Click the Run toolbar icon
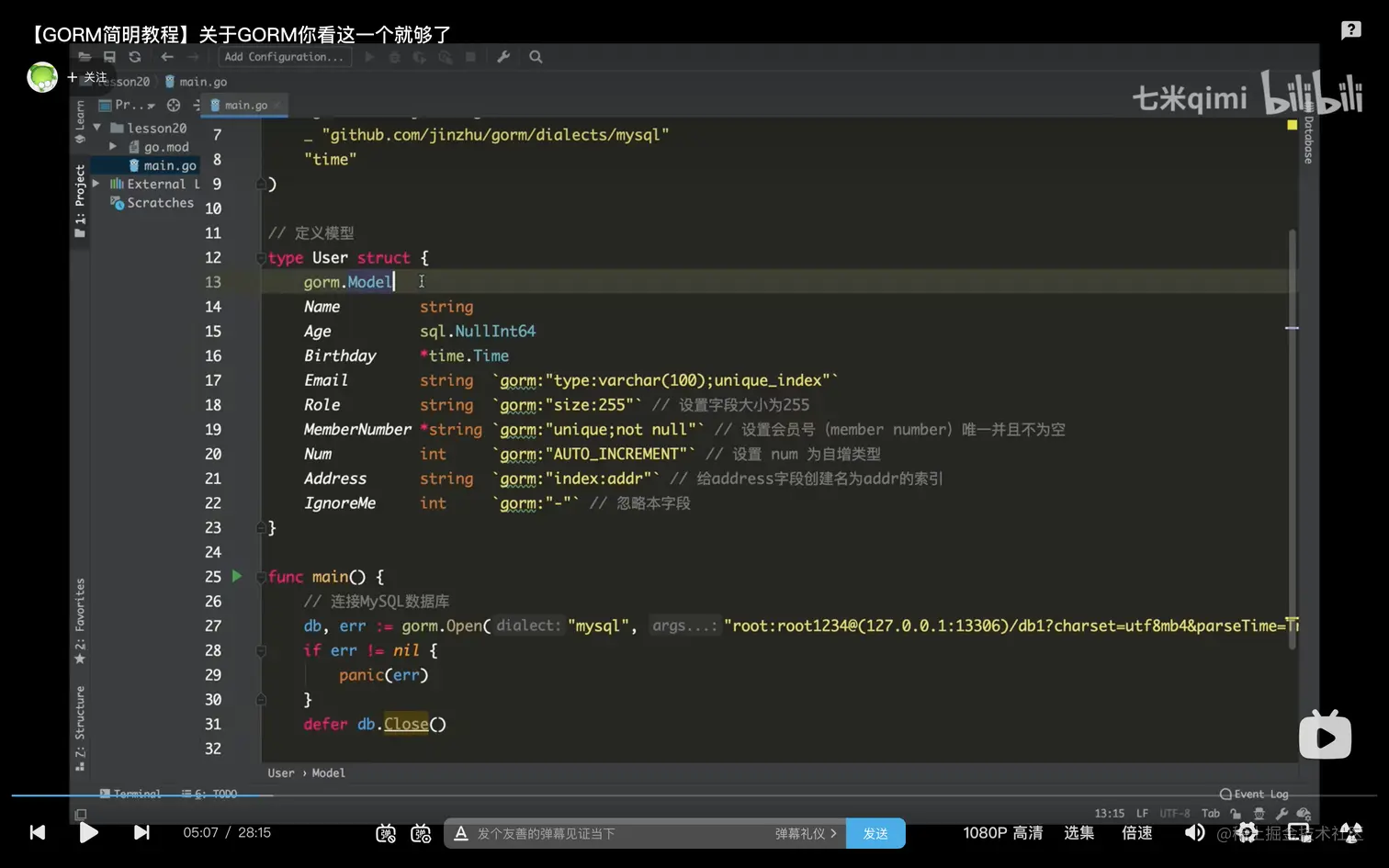The width and height of the screenshot is (1389, 868). pos(369,57)
